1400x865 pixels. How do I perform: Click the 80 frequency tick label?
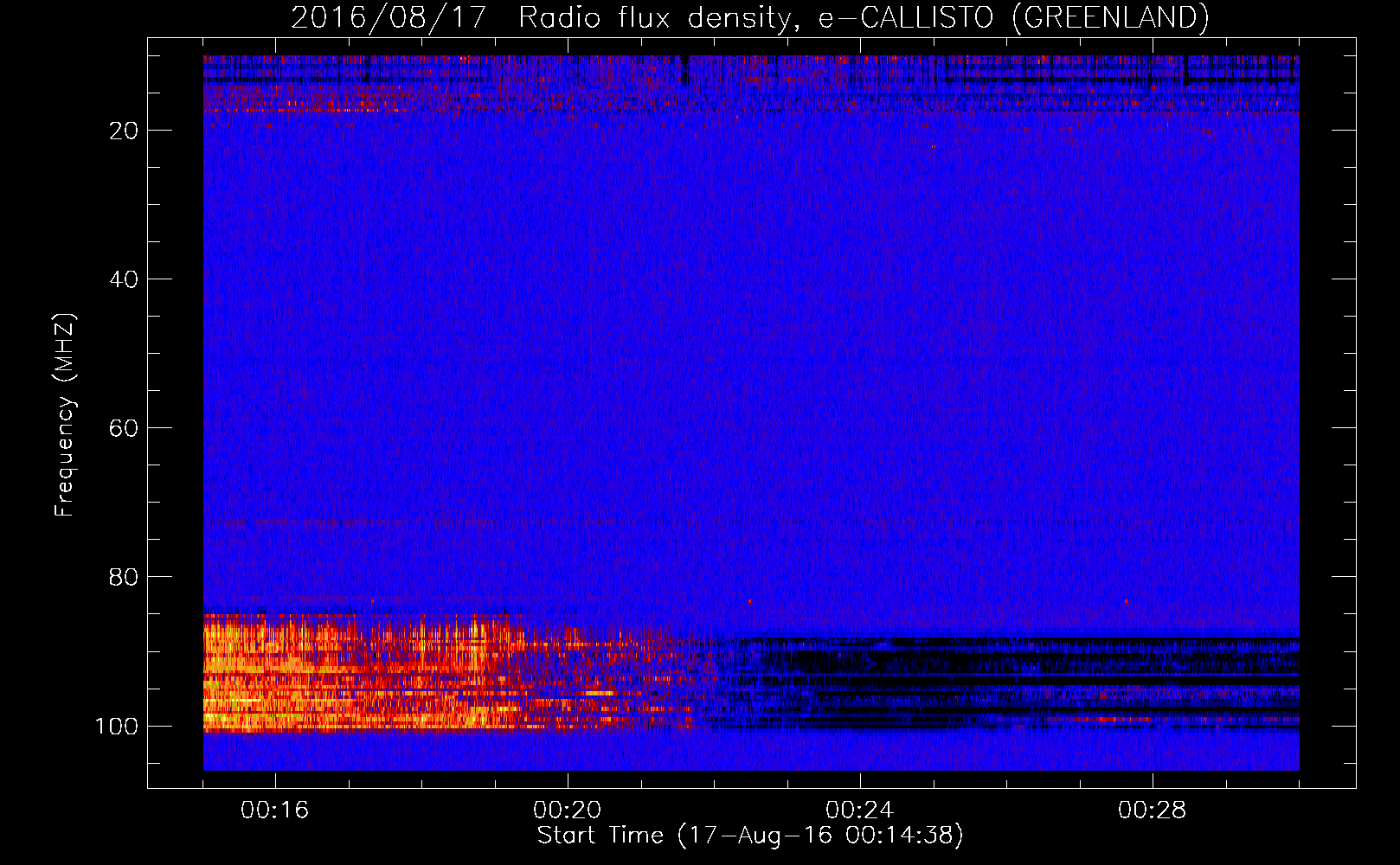pyautogui.click(x=125, y=577)
